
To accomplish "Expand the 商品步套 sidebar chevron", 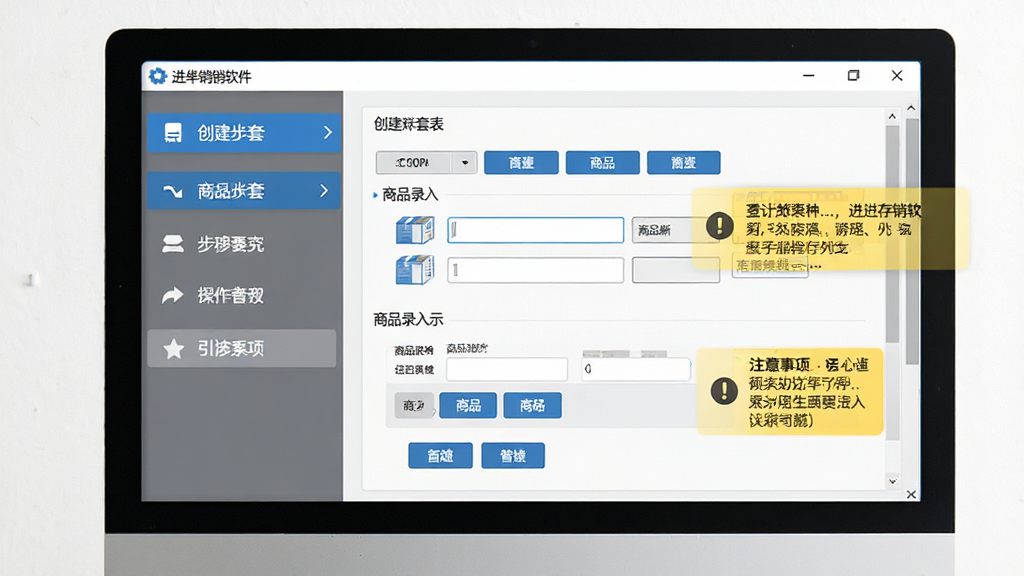I will 324,191.
